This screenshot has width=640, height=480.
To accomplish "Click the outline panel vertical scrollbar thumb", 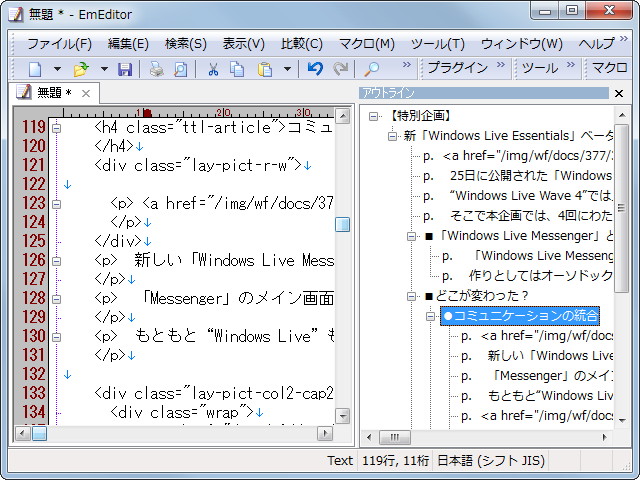I will [622, 208].
